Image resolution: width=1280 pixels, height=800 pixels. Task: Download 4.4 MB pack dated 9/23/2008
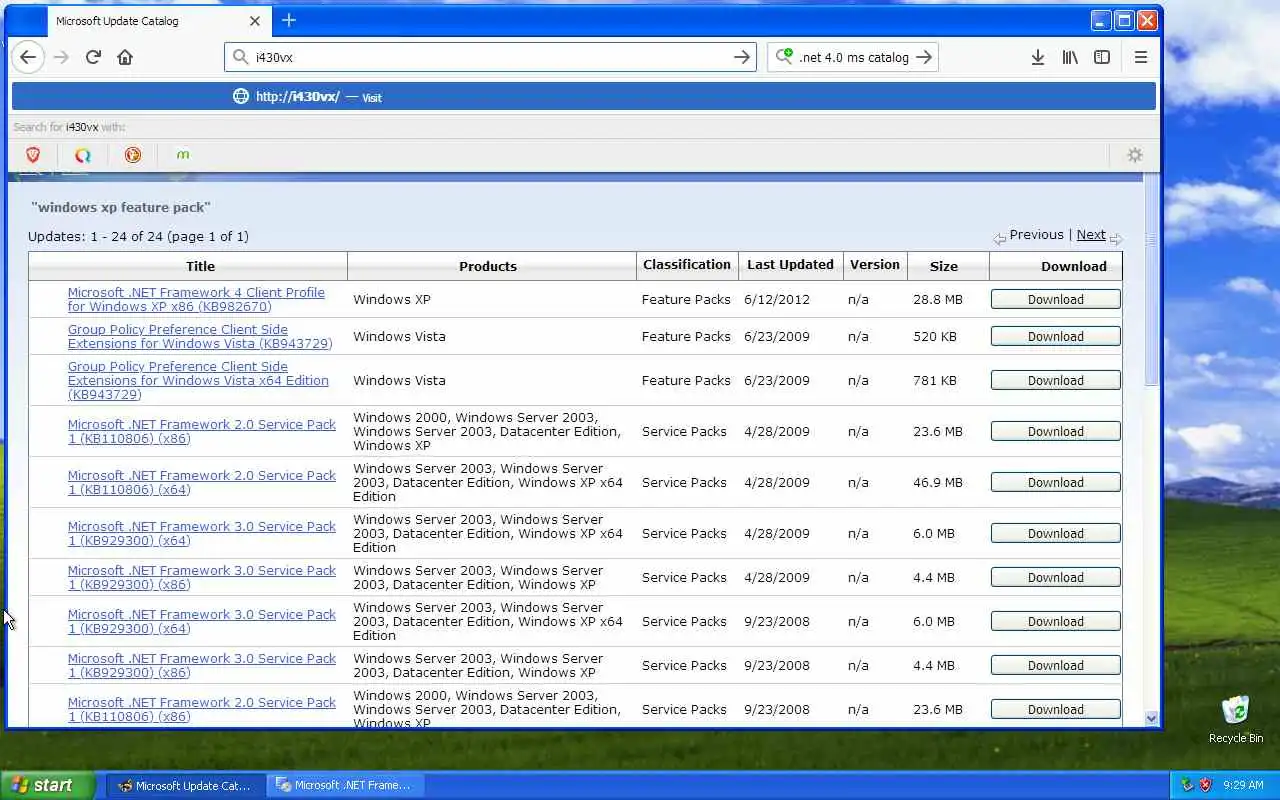[1055, 665]
